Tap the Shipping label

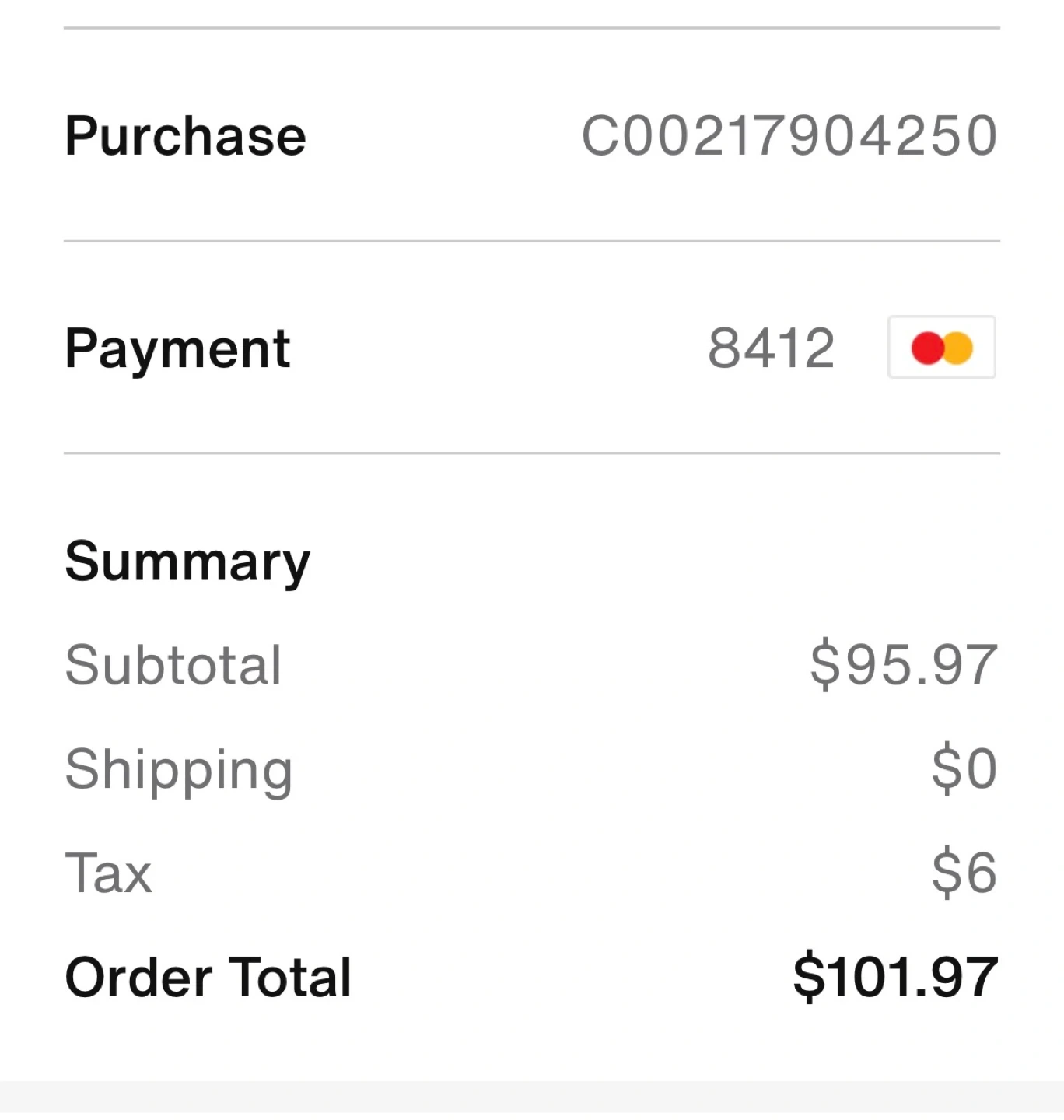pos(179,770)
